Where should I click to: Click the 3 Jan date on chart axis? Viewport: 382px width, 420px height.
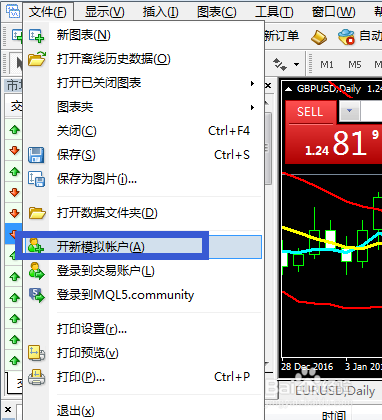coord(363,367)
